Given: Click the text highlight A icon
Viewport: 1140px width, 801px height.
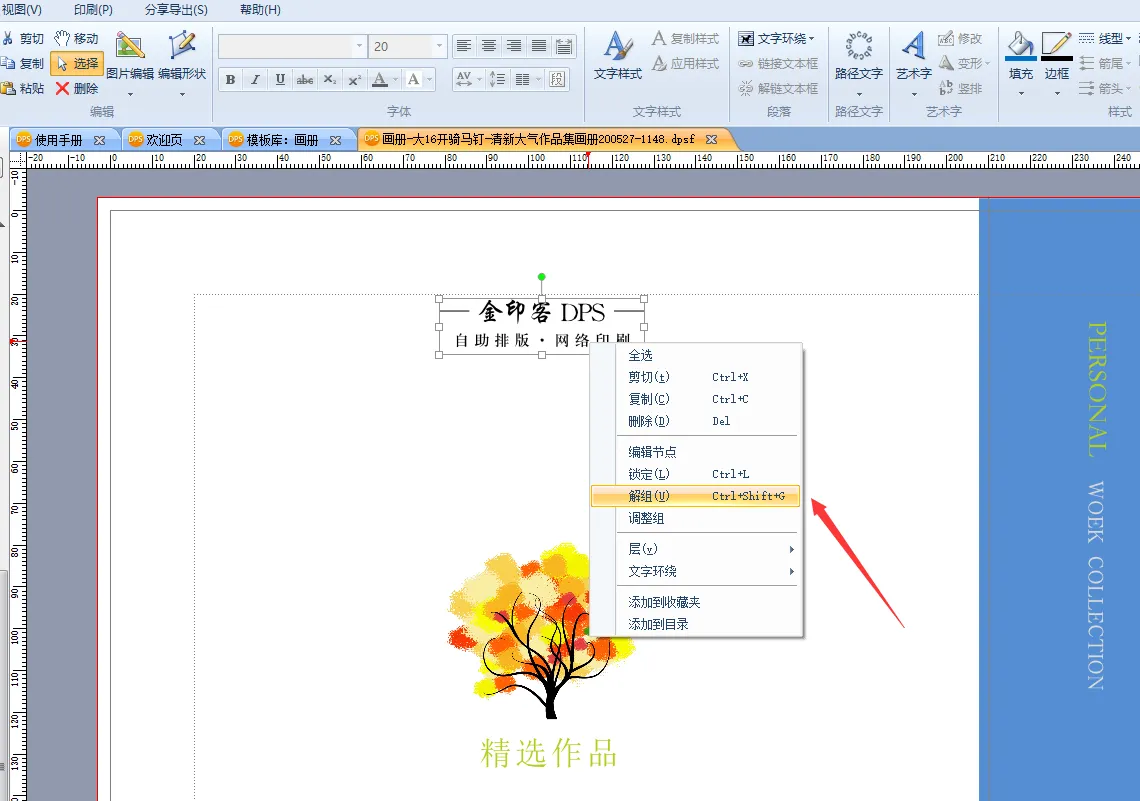Looking at the screenshot, I should pos(414,79).
